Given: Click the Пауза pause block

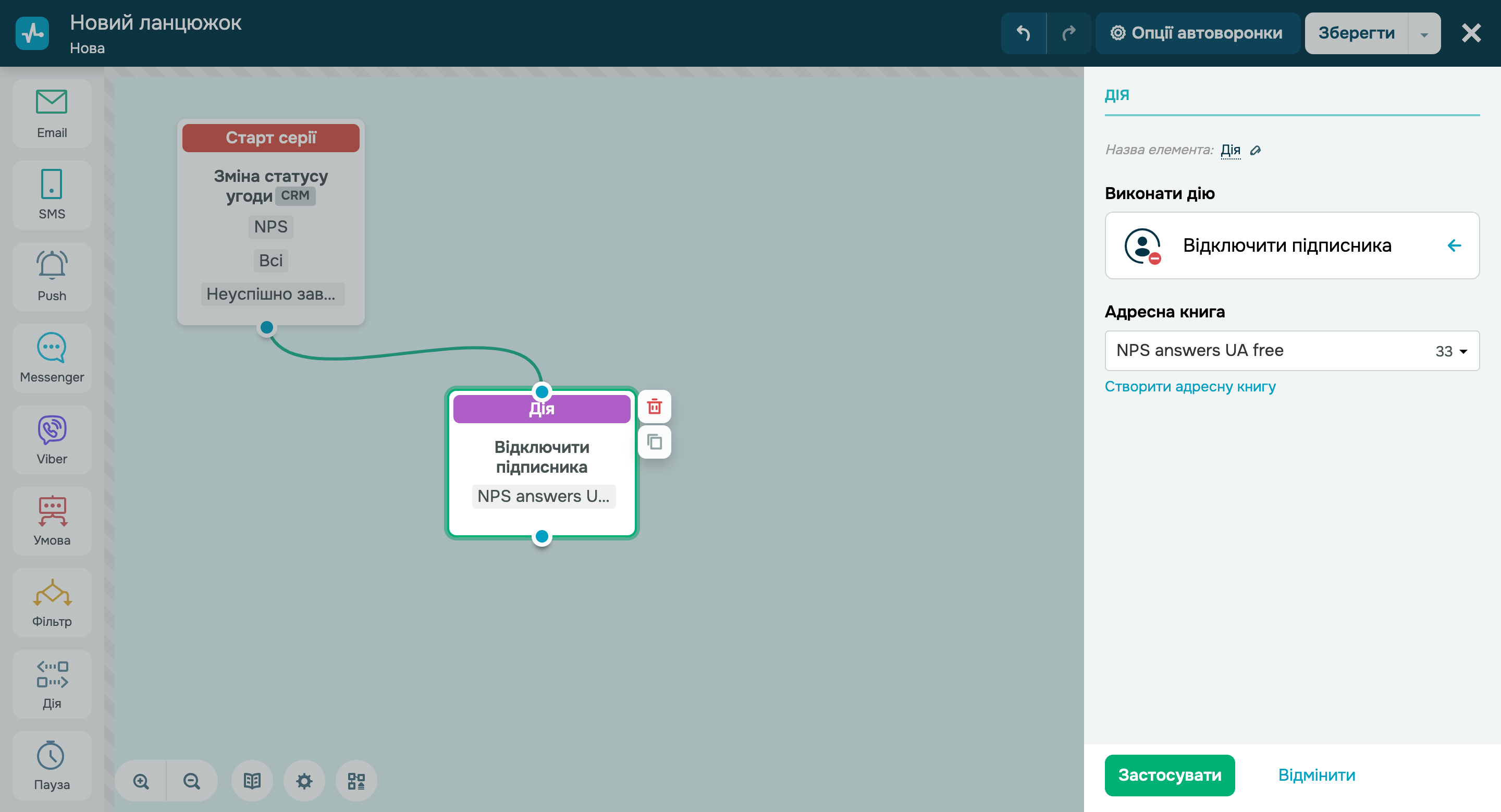Looking at the screenshot, I should coord(52,766).
